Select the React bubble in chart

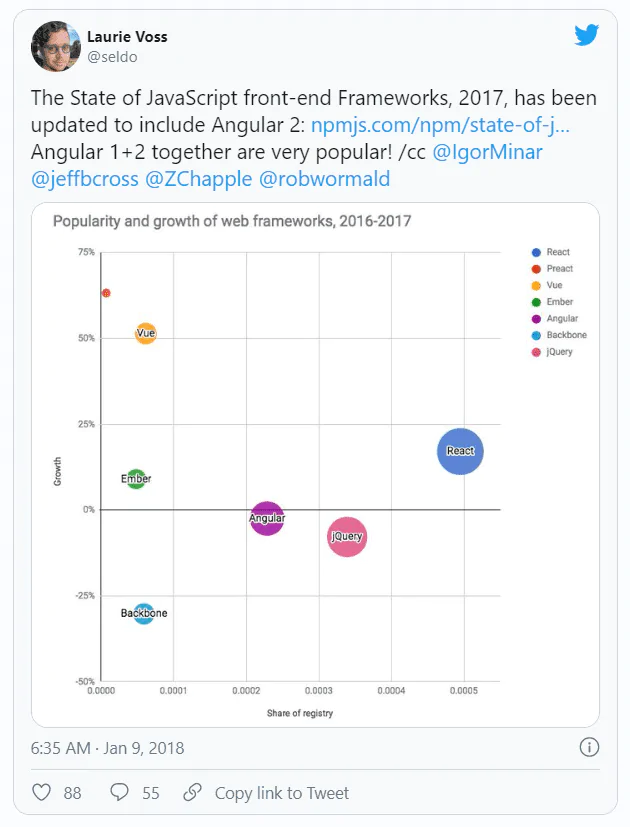[460, 451]
